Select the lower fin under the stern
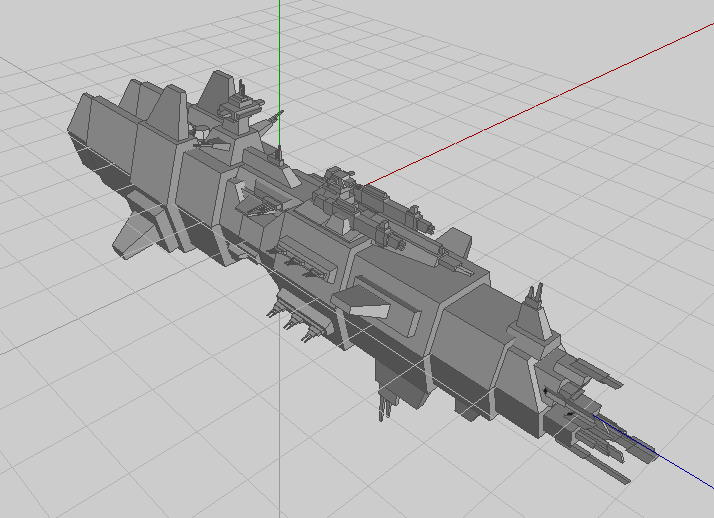 pos(136,234)
